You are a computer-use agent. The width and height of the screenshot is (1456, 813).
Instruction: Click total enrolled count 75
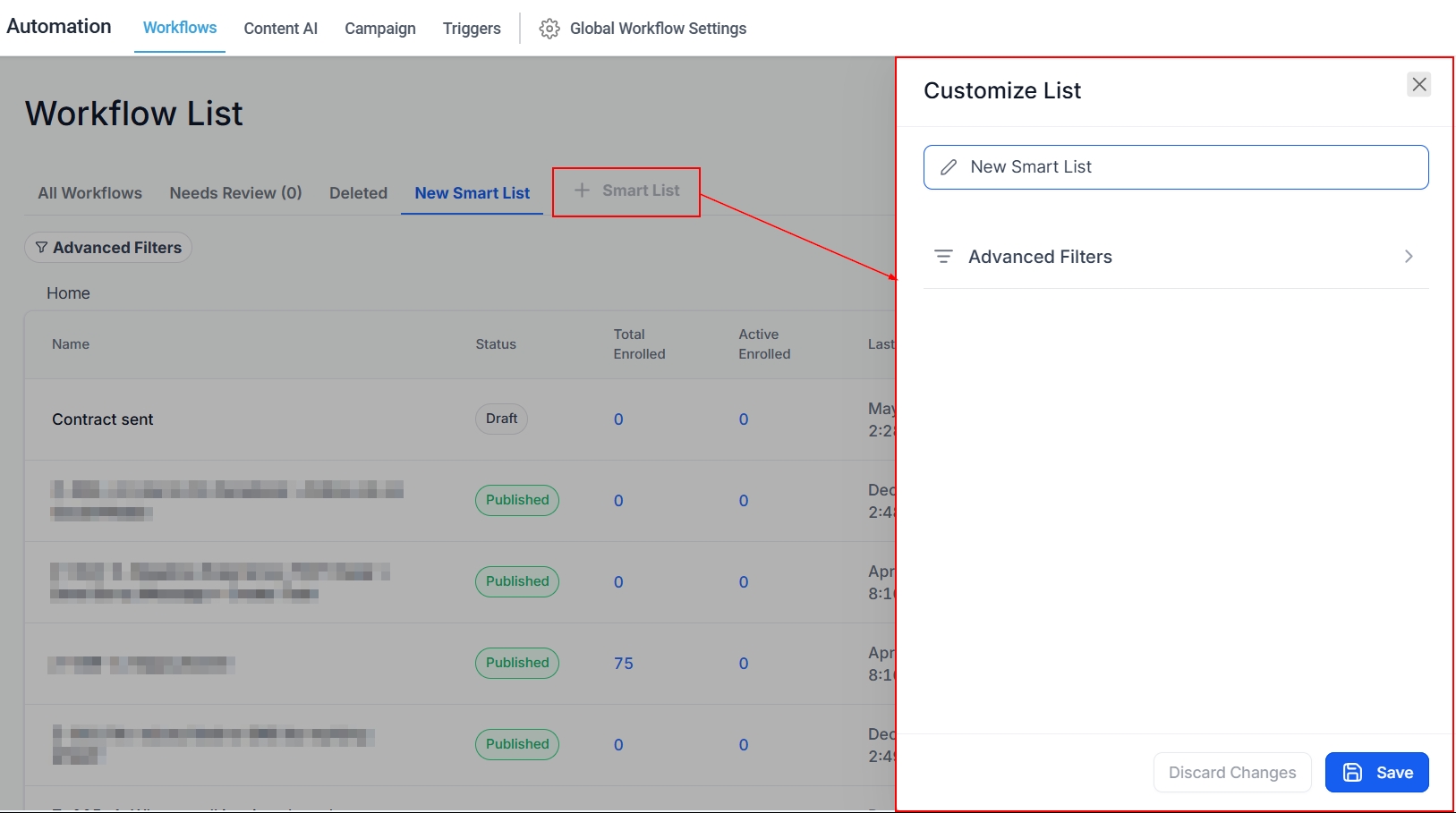623,664
